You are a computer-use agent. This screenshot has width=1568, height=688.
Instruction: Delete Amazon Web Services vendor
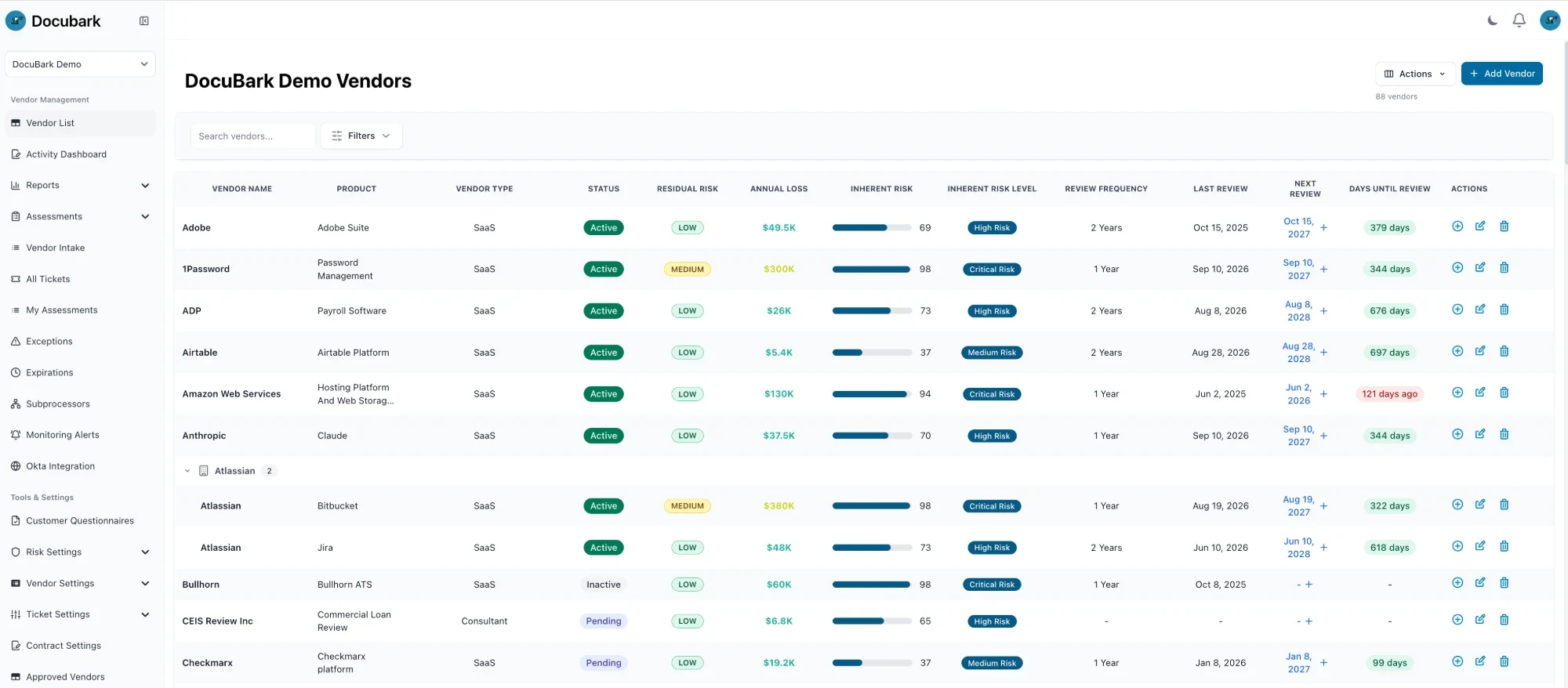(x=1504, y=393)
